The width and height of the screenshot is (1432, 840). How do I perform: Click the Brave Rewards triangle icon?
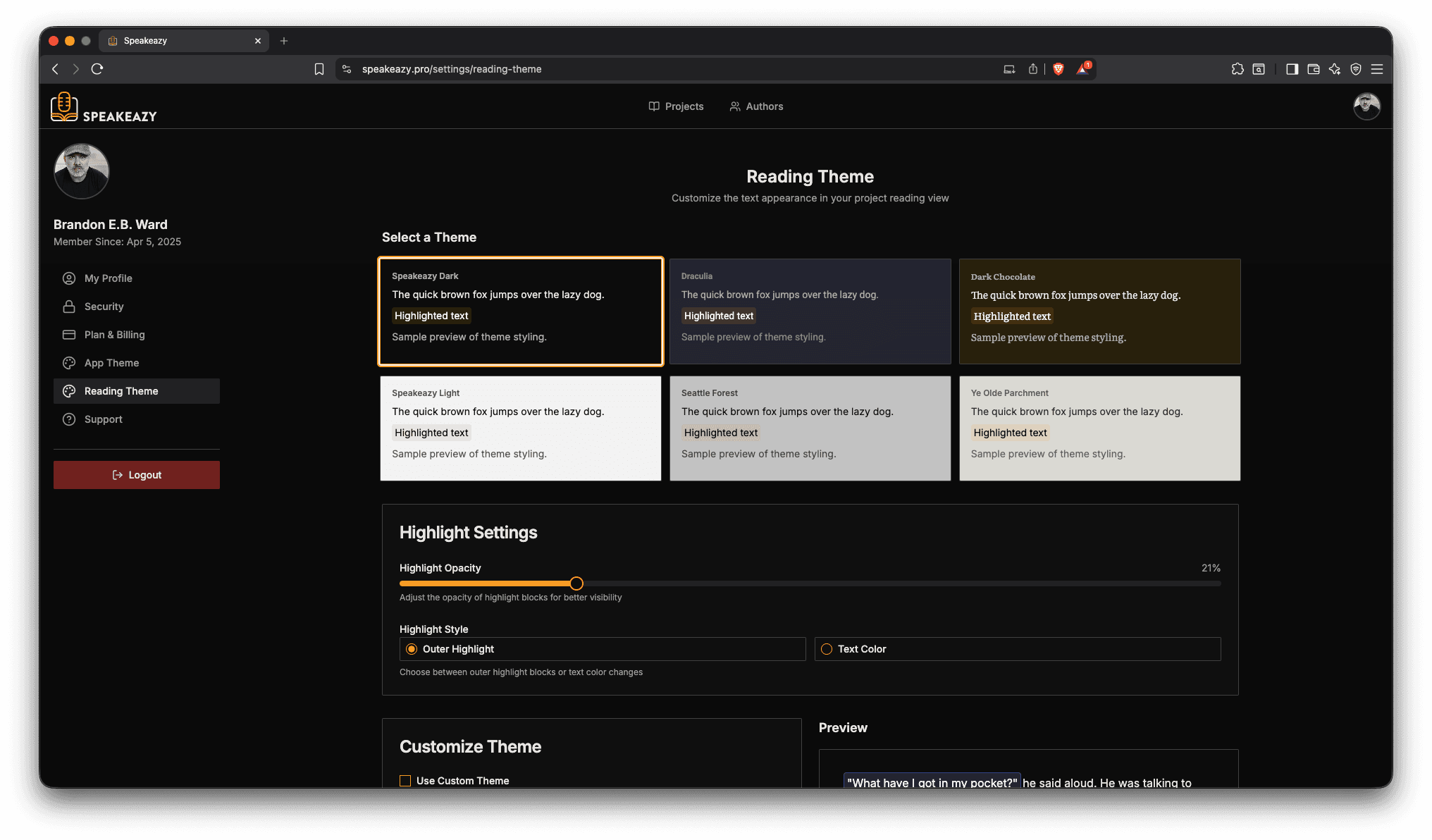(x=1083, y=69)
